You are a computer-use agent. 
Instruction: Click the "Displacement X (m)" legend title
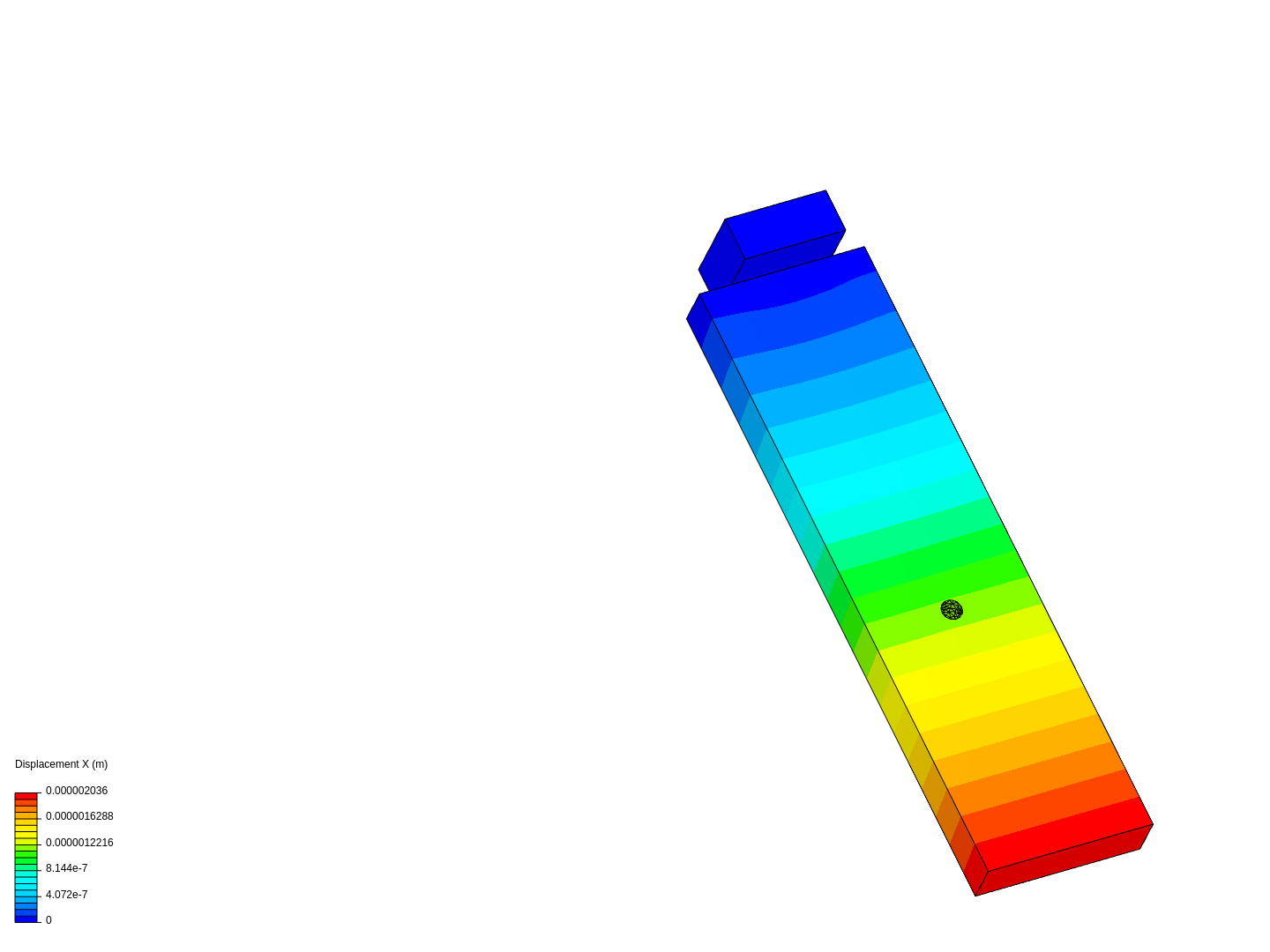pyautogui.click(x=61, y=764)
